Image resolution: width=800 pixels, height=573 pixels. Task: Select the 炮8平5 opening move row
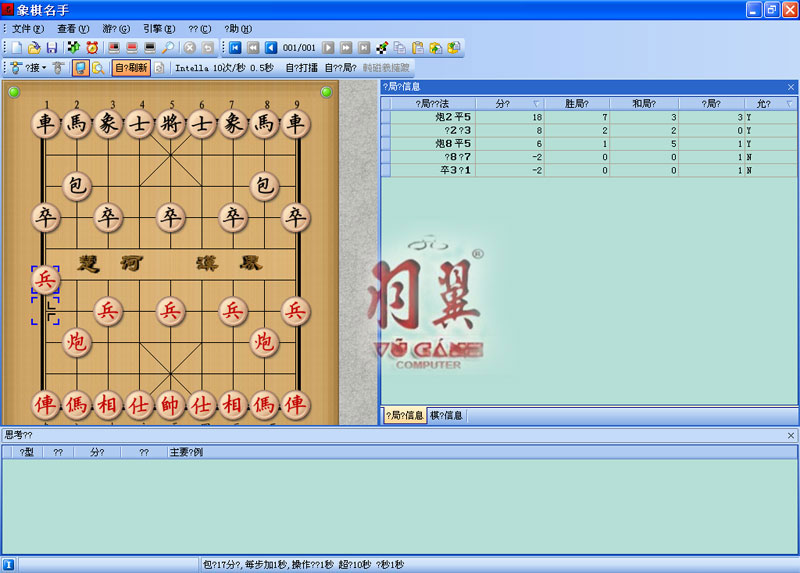click(x=589, y=144)
